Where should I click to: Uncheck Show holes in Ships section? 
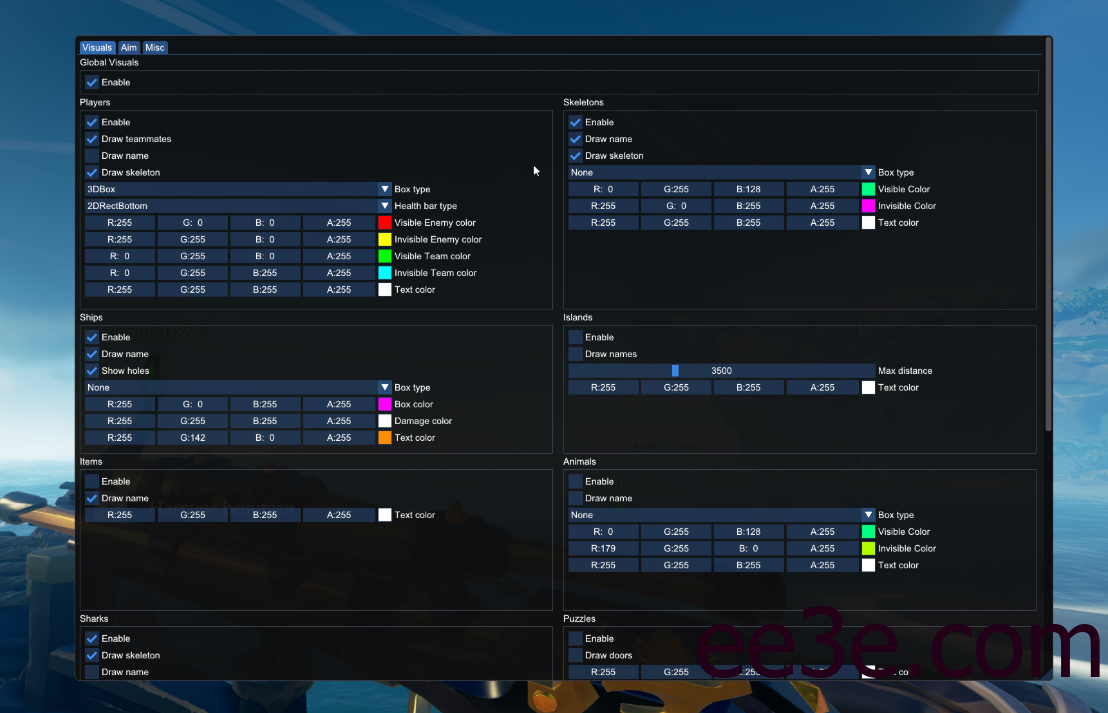coord(92,371)
